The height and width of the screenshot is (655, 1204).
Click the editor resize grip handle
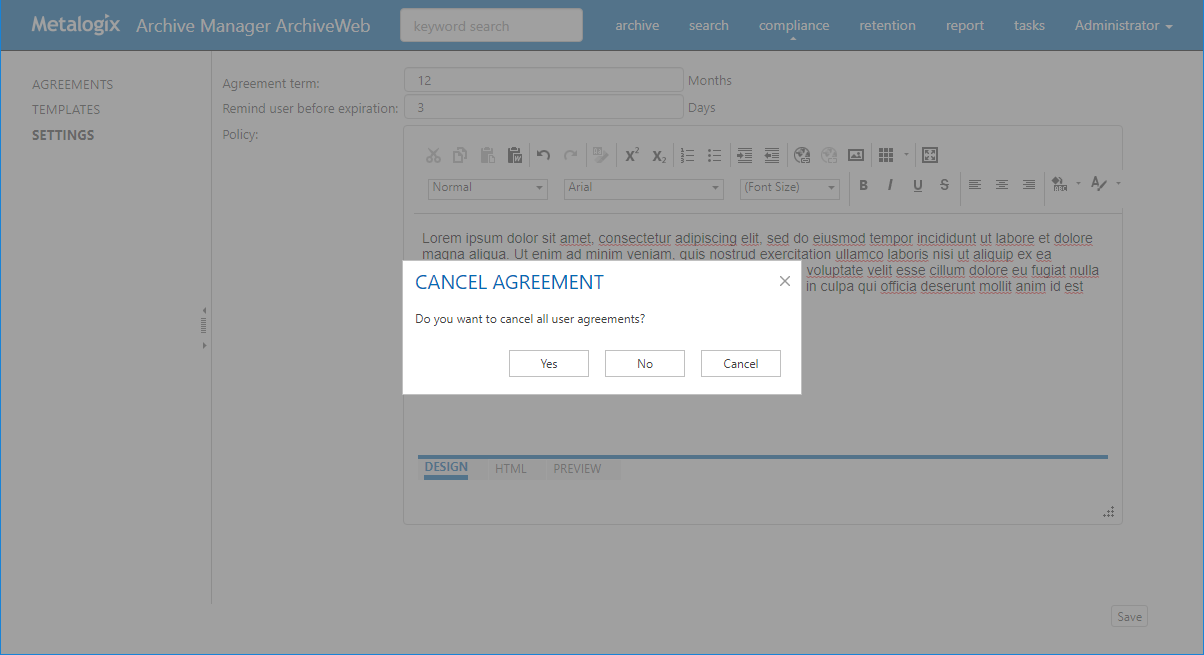coord(1109,512)
